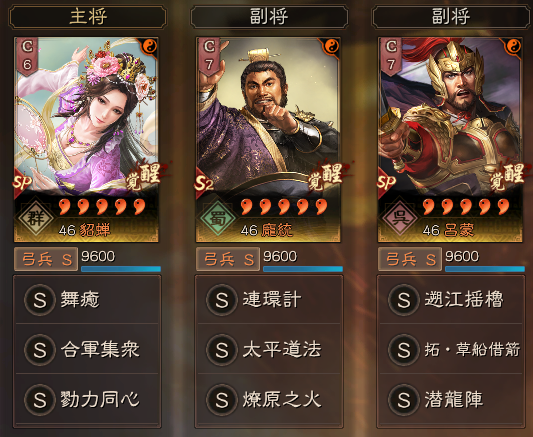Open the 太平道法 skill entry

point(269,349)
